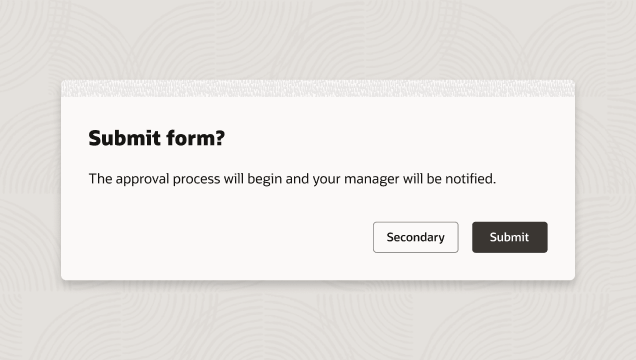Click the word "begin" in the message
The width and height of the screenshot is (636, 360).
264,179
